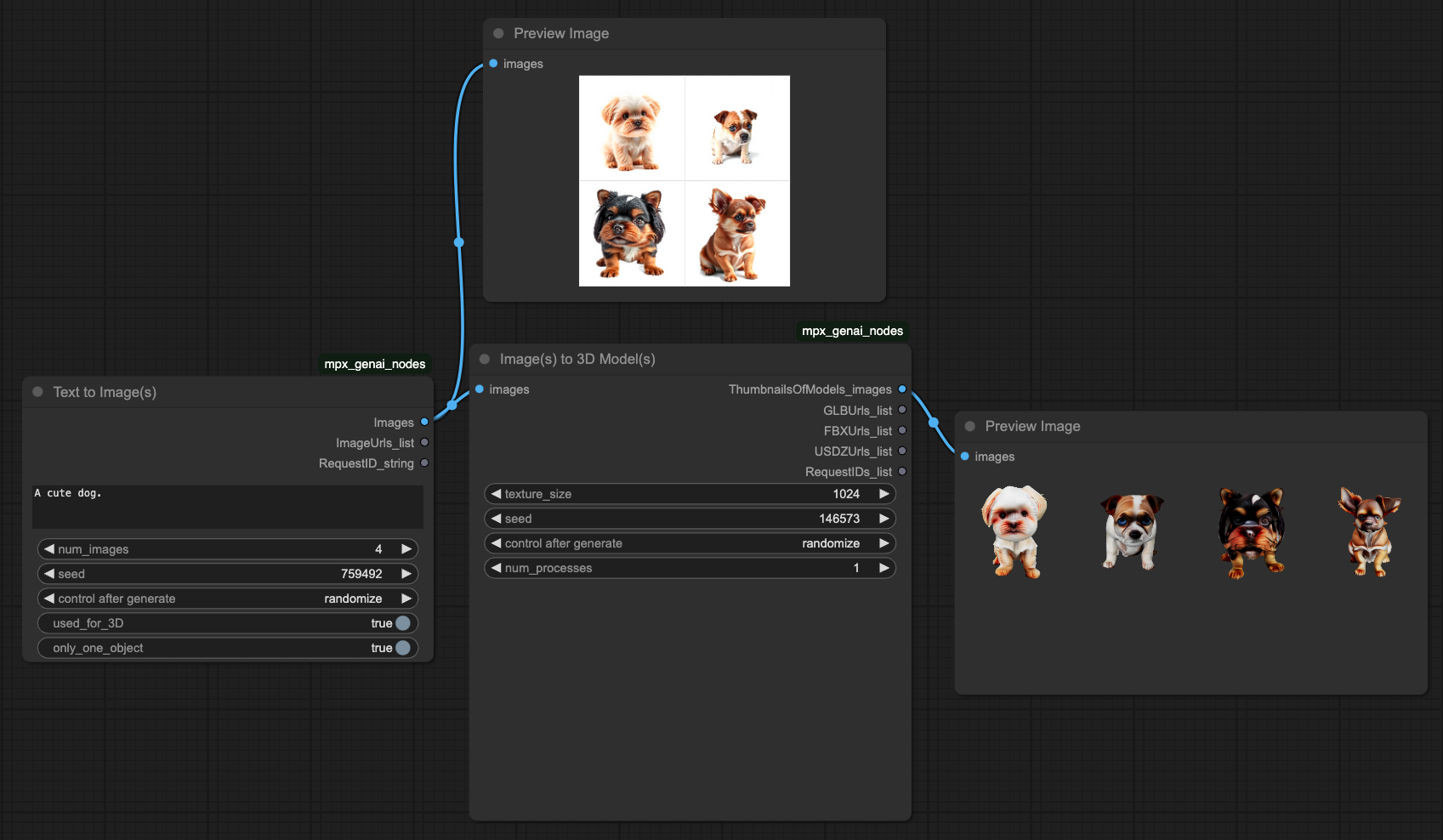Open the brown-white bulldog puppy thumbnail
Viewport: 1443px width, 840px height.
point(737,128)
